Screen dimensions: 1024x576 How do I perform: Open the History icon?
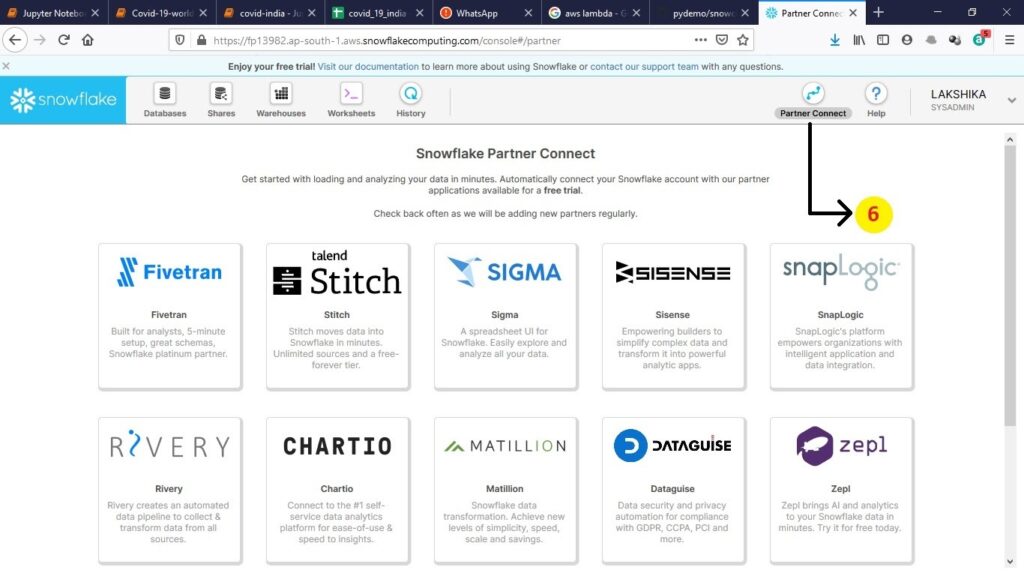(410, 94)
